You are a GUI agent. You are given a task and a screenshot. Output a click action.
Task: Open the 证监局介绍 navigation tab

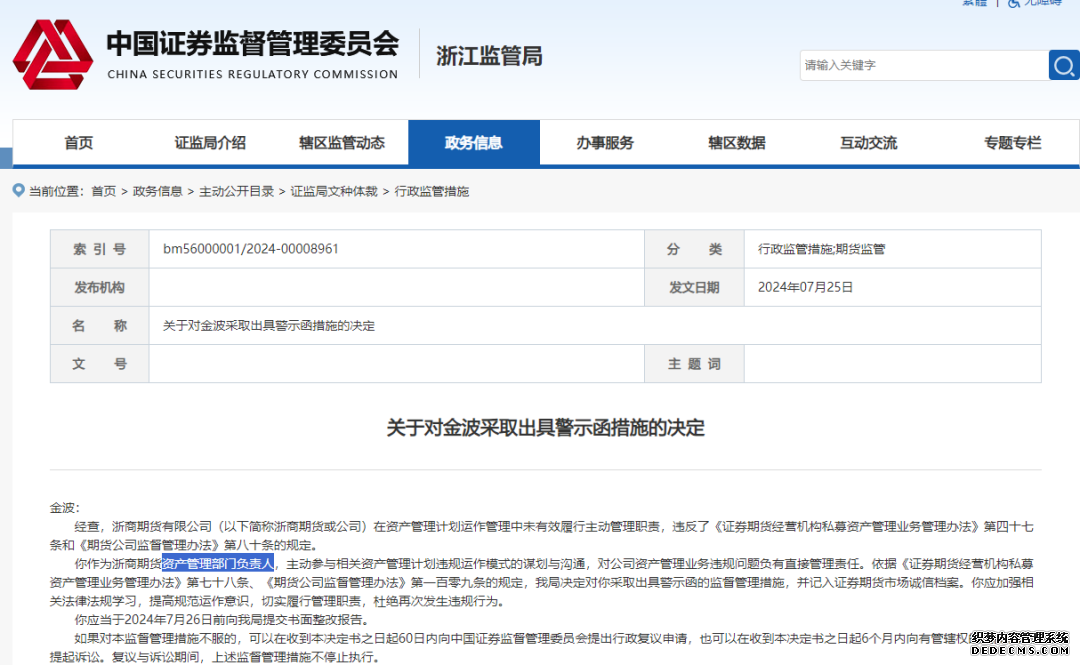(x=210, y=143)
